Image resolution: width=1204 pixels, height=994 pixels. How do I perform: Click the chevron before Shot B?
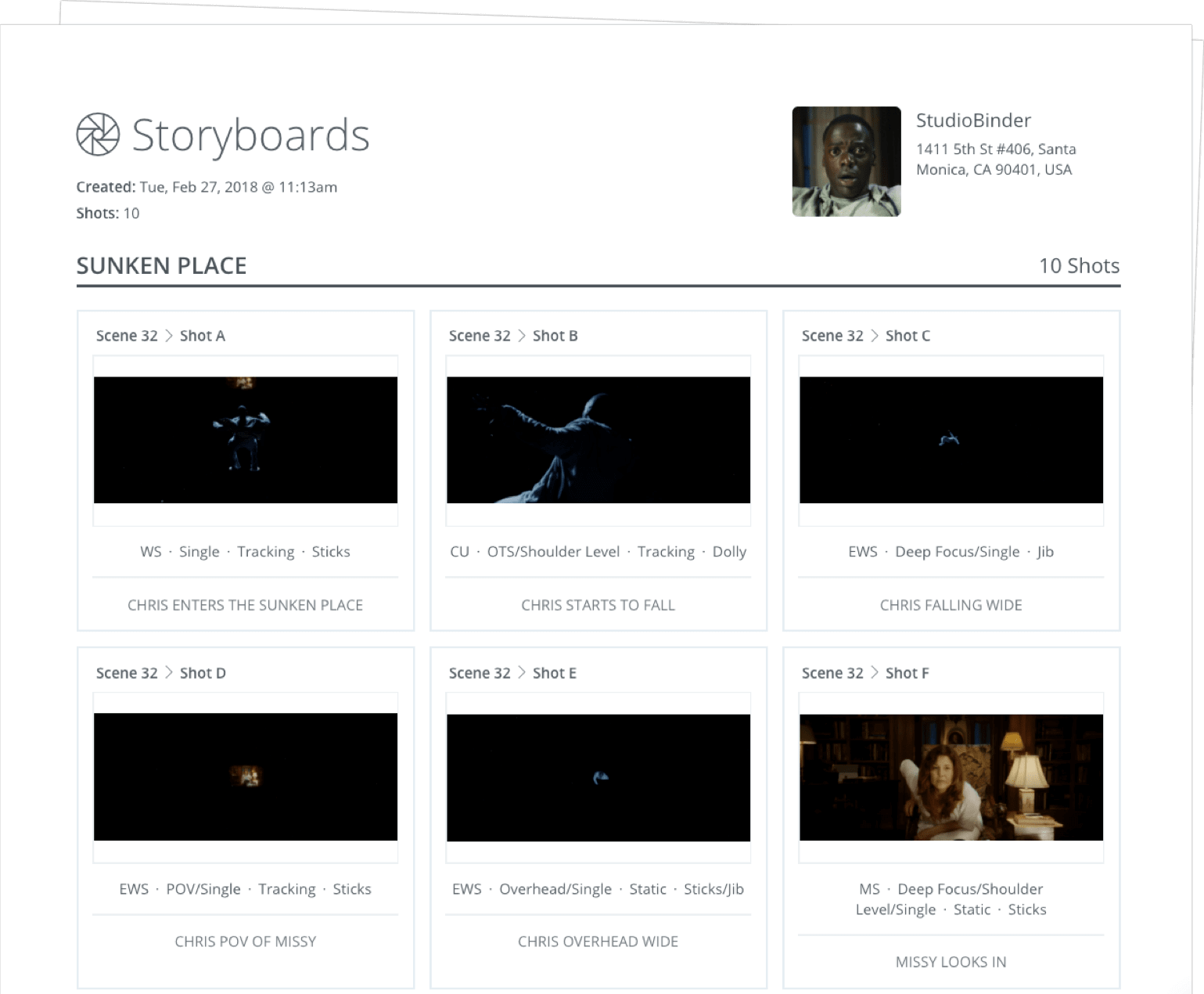coord(521,336)
